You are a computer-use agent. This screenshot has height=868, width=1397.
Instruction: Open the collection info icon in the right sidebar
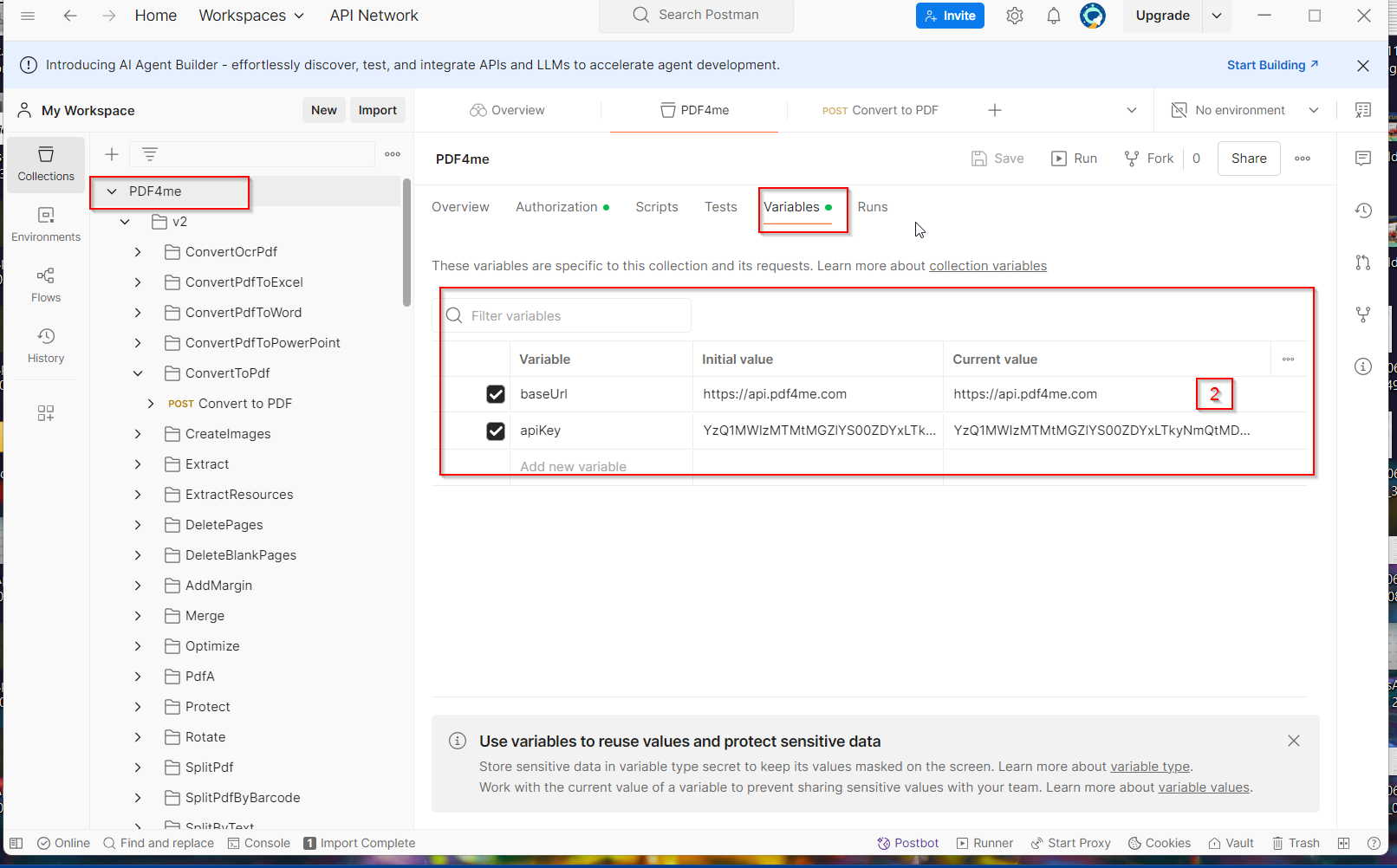[1363, 366]
